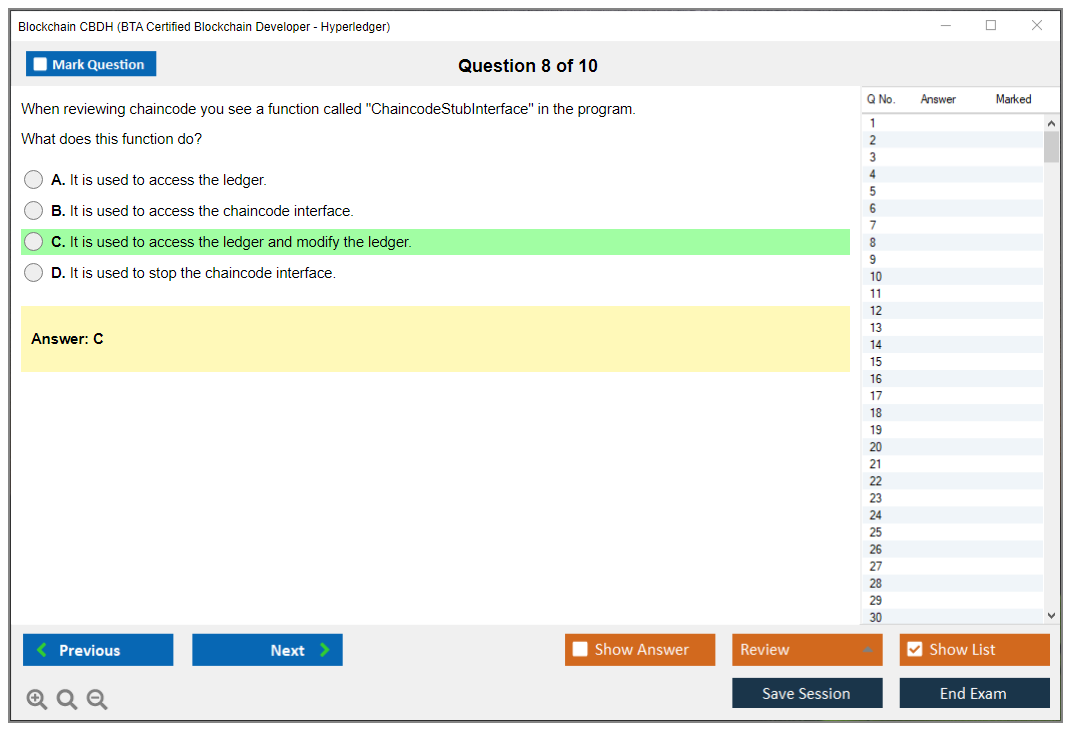Image resolution: width=1075 pixels, height=735 pixels.
Task: Maximize the exam application window
Action: click(x=991, y=26)
